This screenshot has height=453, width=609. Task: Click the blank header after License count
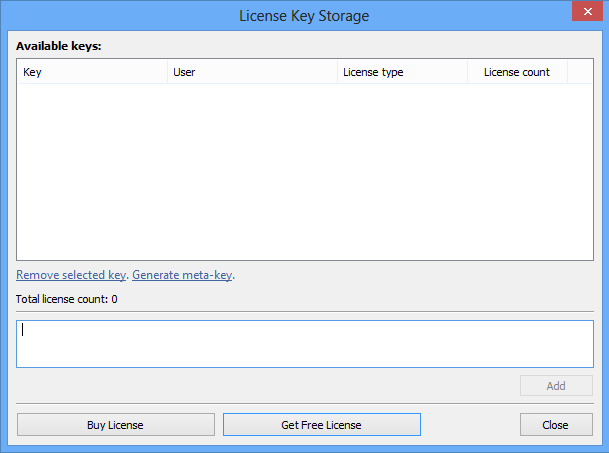580,72
